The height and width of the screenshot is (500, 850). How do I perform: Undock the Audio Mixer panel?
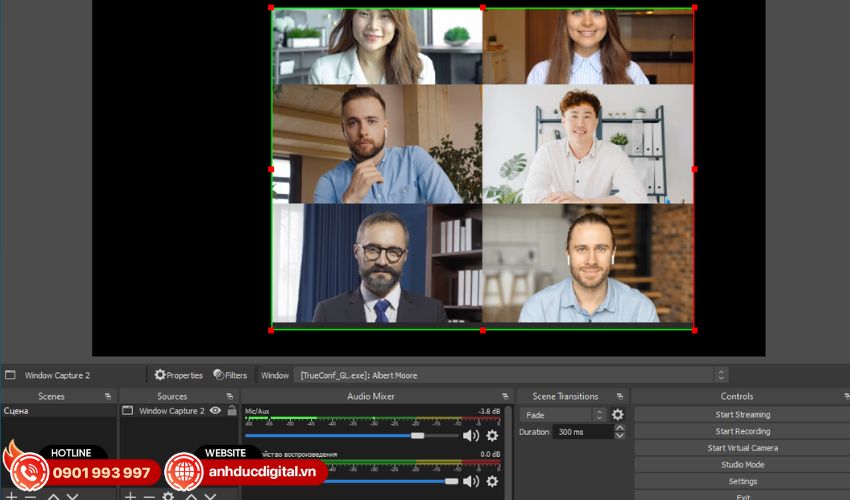(505, 397)
